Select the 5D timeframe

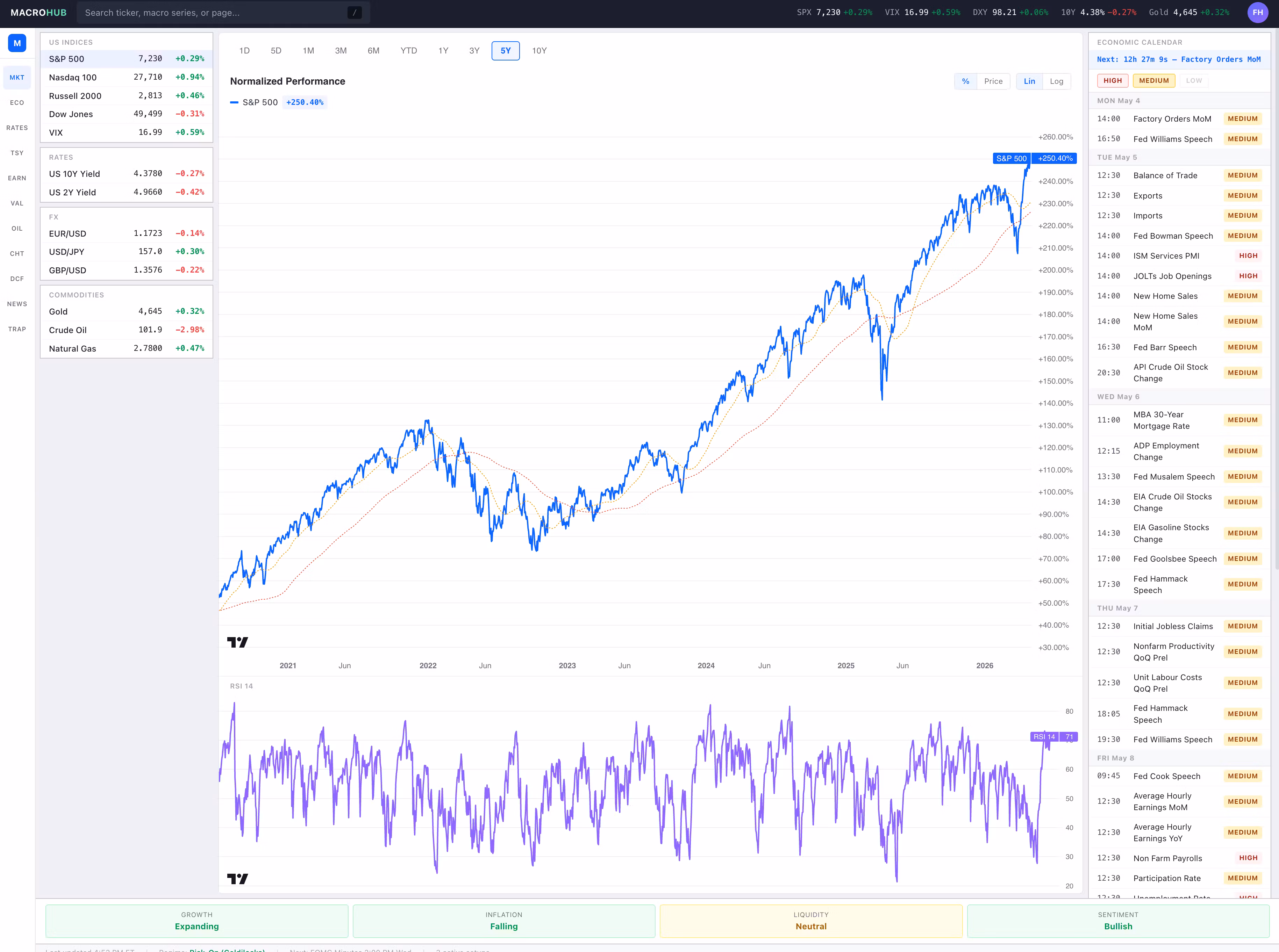click(x=276, y=51)
